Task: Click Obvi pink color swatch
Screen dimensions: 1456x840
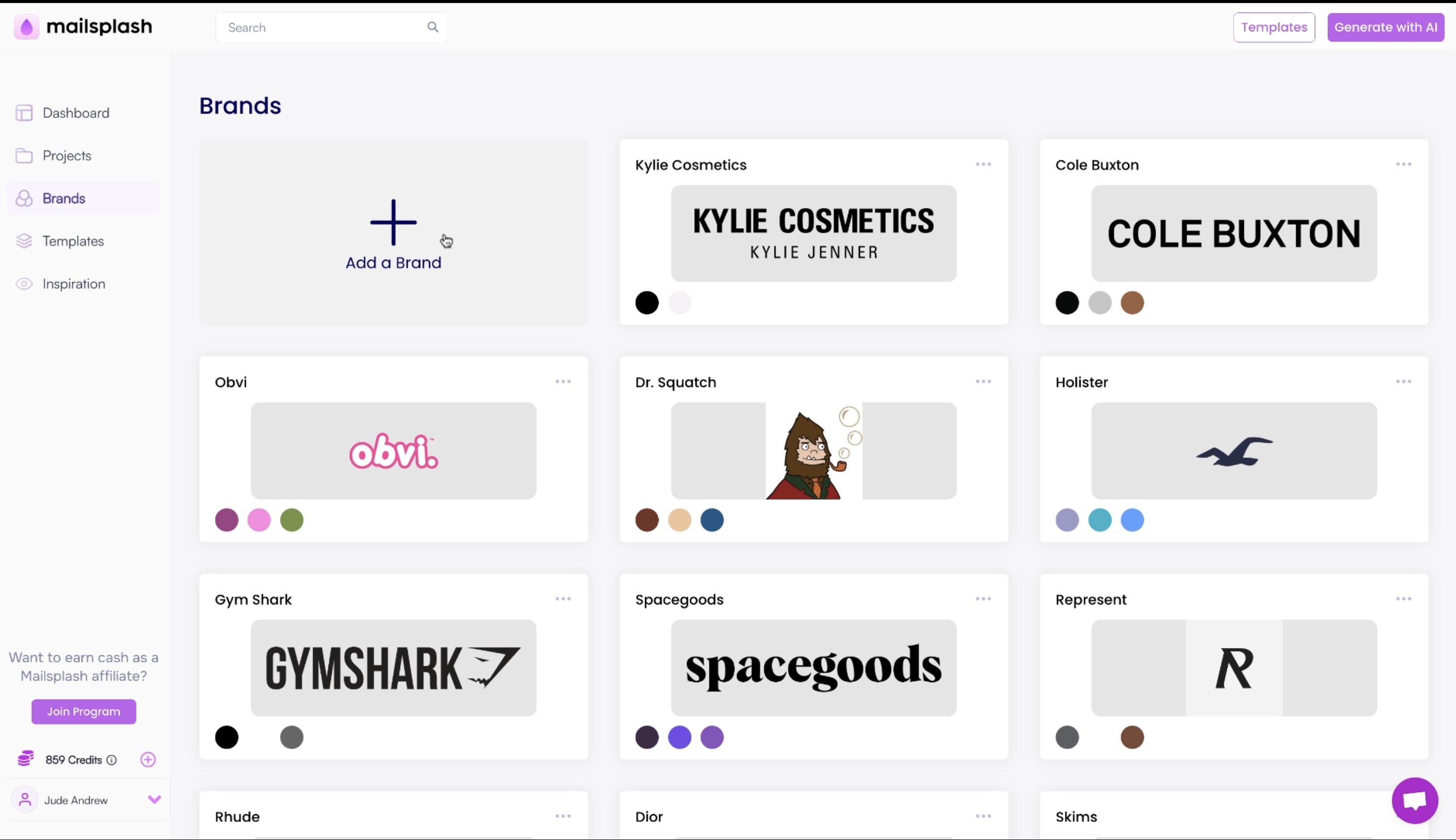Action: tap(259, 520)
